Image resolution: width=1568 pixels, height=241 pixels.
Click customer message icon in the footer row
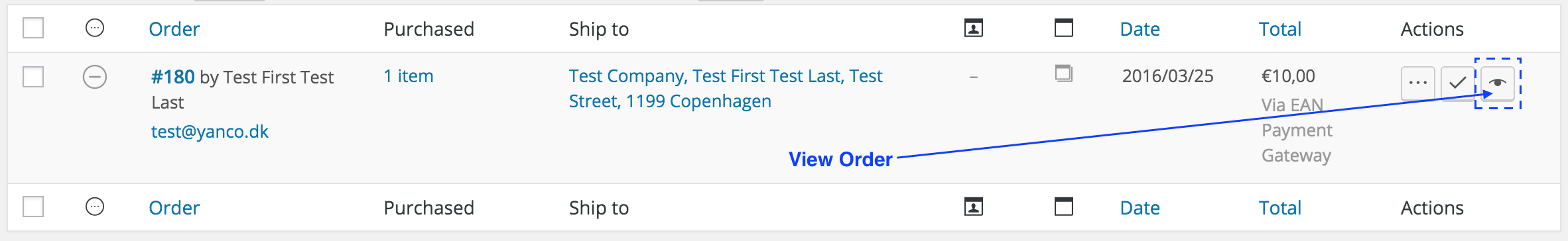pyautogui.click(x=973, y=207)
